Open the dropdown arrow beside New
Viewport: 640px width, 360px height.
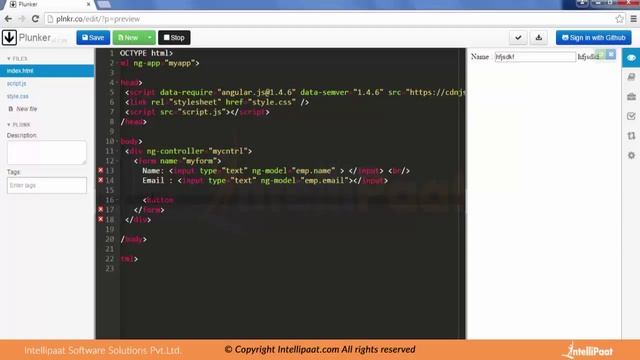150,38
